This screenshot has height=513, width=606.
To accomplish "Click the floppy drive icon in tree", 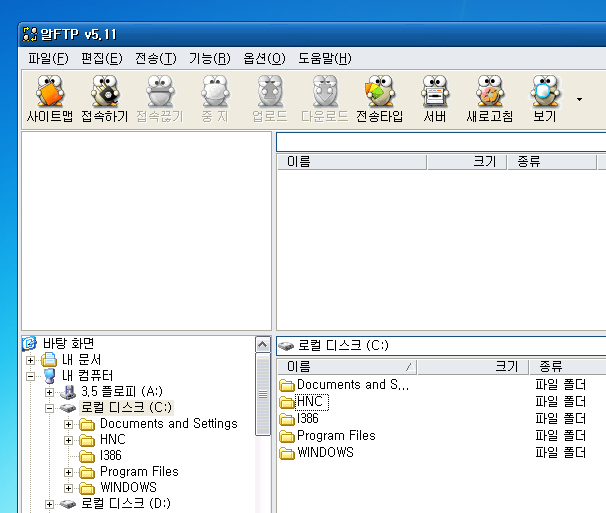I will tap(68, 392).
